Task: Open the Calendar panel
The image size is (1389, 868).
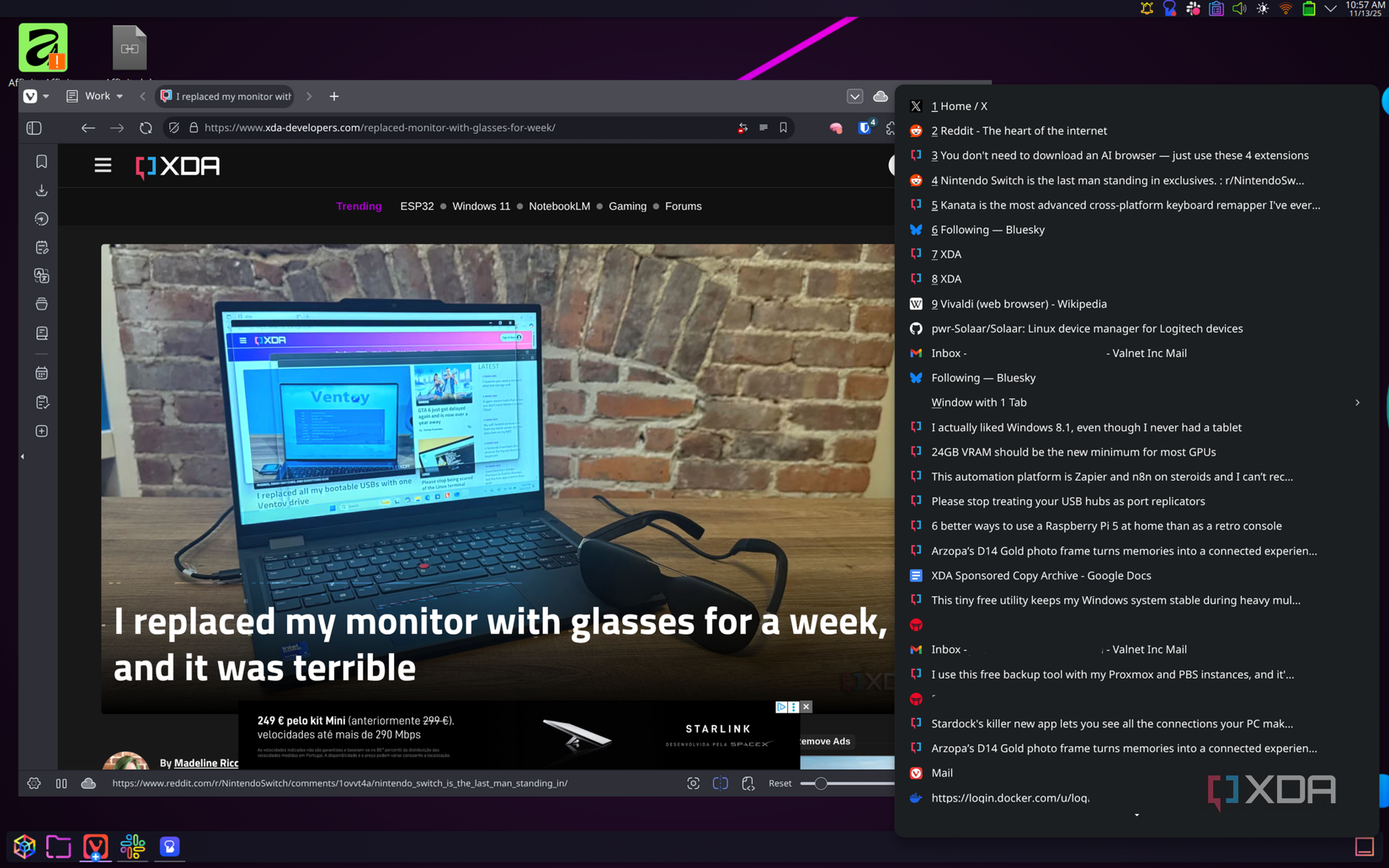Action: point(41,373)
